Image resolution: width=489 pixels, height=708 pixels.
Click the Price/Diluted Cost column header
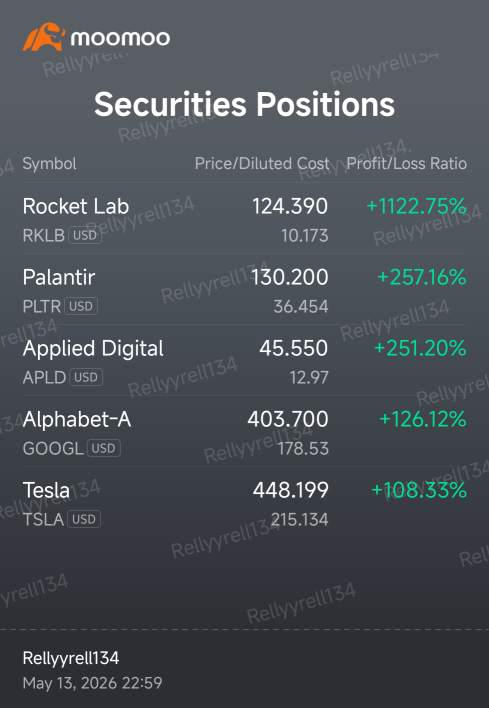[x=262, y=163]
